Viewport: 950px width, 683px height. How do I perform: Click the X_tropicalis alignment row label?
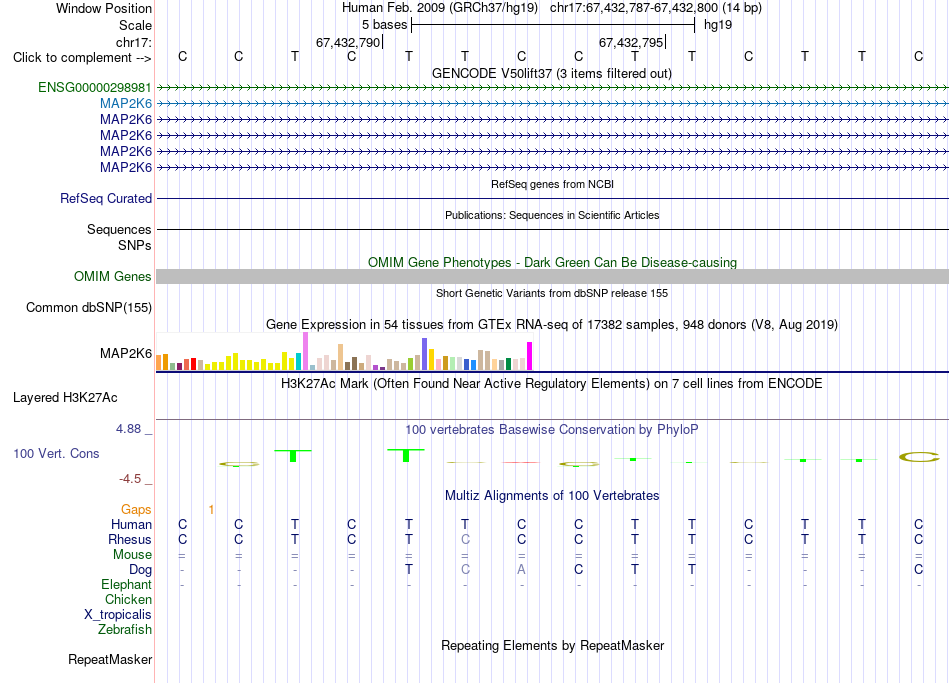(118, 615)
